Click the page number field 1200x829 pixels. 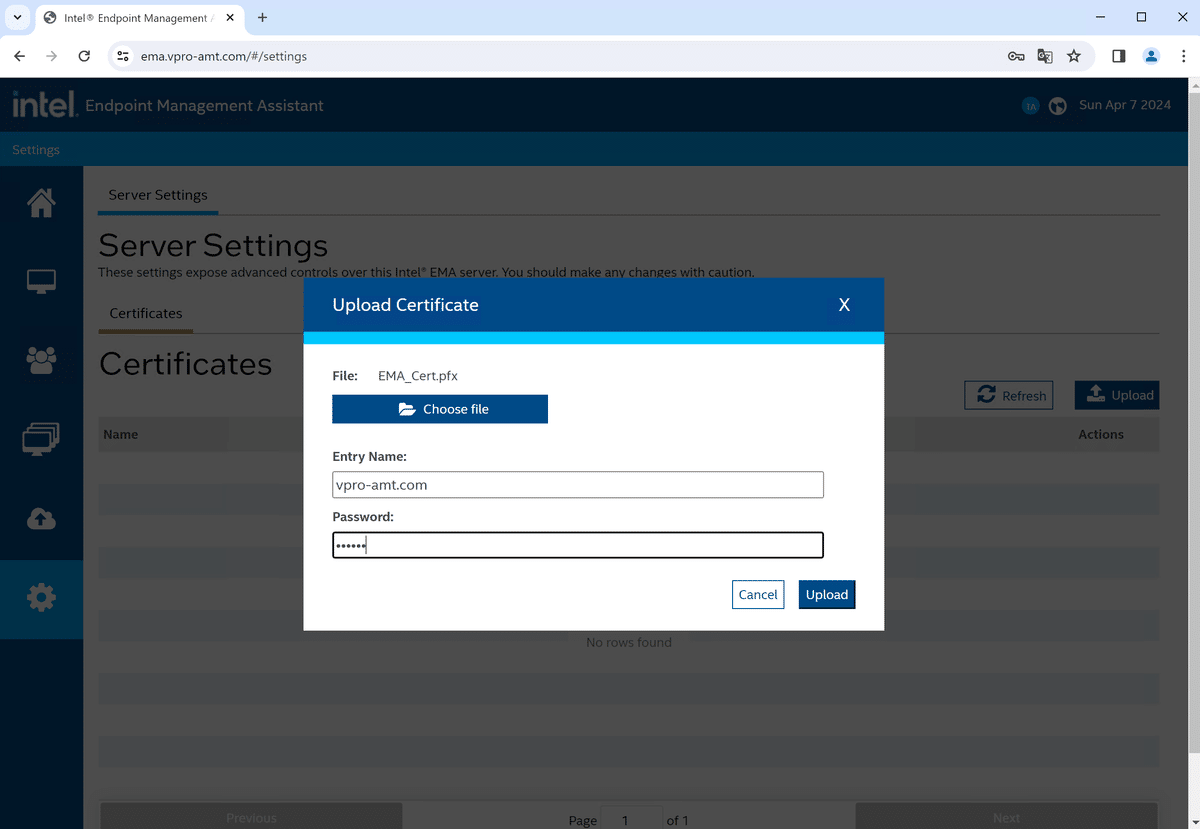pyautogui.click(x=631, y=819)
